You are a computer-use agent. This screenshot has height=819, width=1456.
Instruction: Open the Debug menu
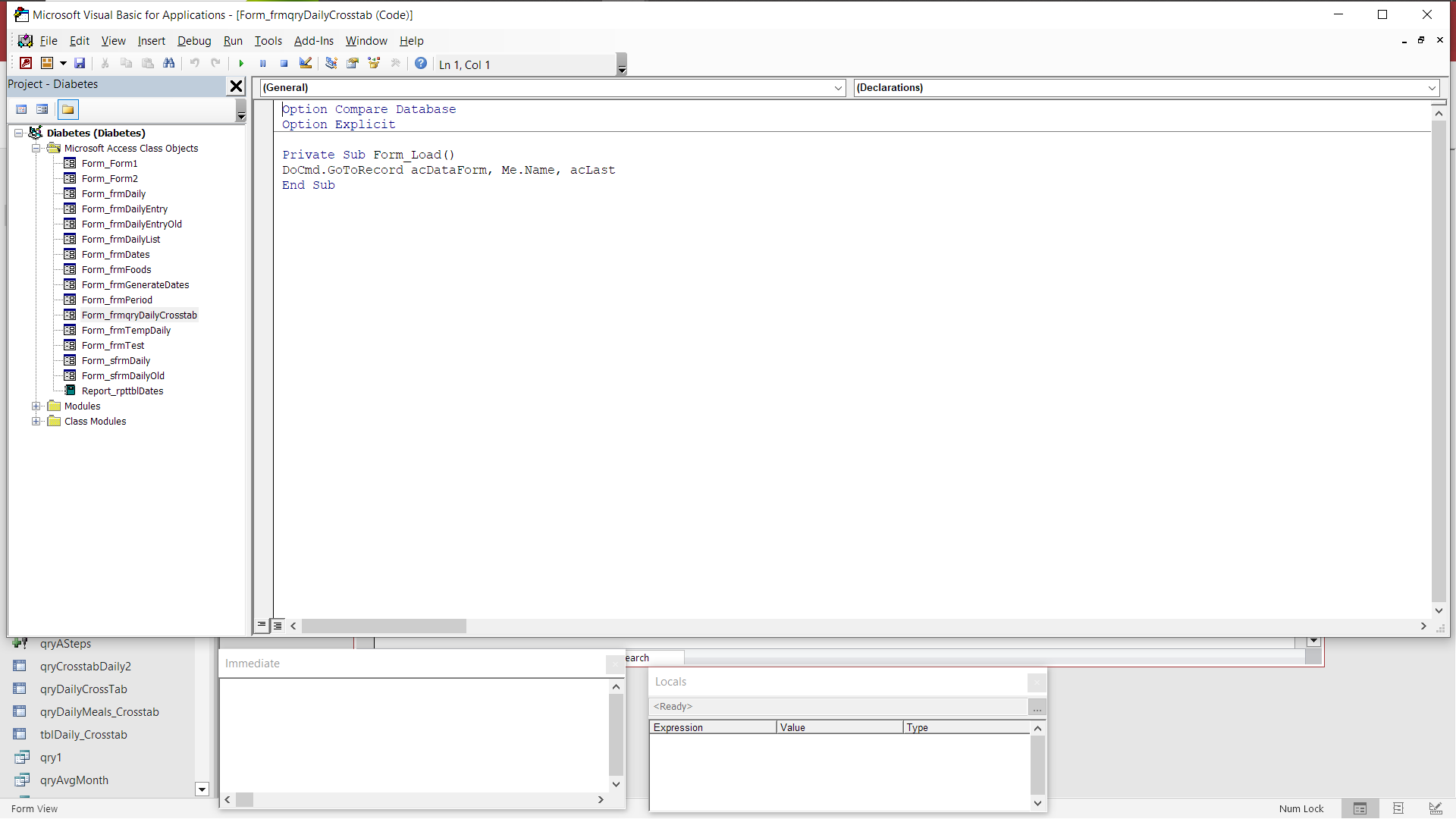194,41
